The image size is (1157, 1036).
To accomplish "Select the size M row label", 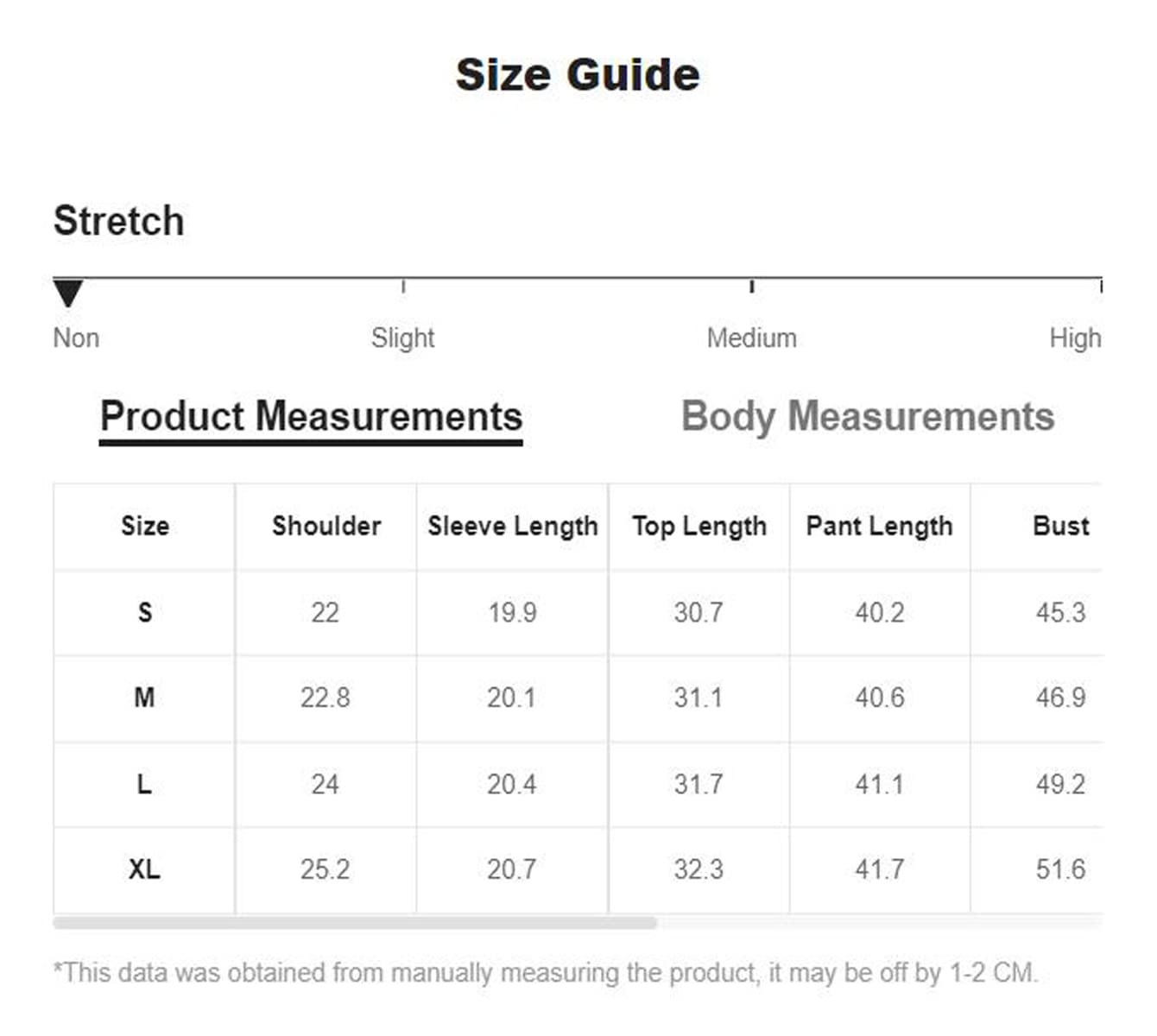I will [x=145, y=698].
